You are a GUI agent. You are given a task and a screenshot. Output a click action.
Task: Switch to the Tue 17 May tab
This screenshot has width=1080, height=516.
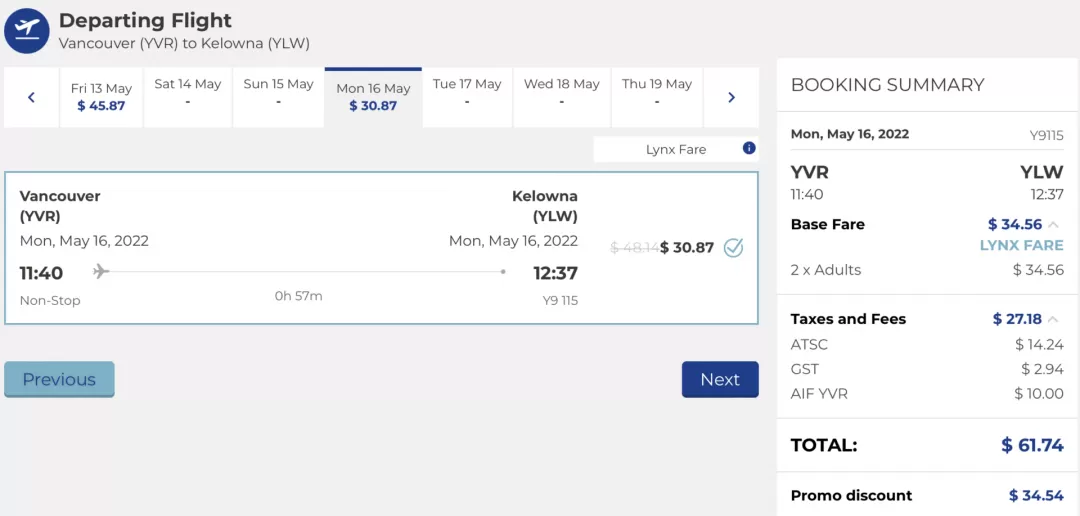[x=467, y=98]
